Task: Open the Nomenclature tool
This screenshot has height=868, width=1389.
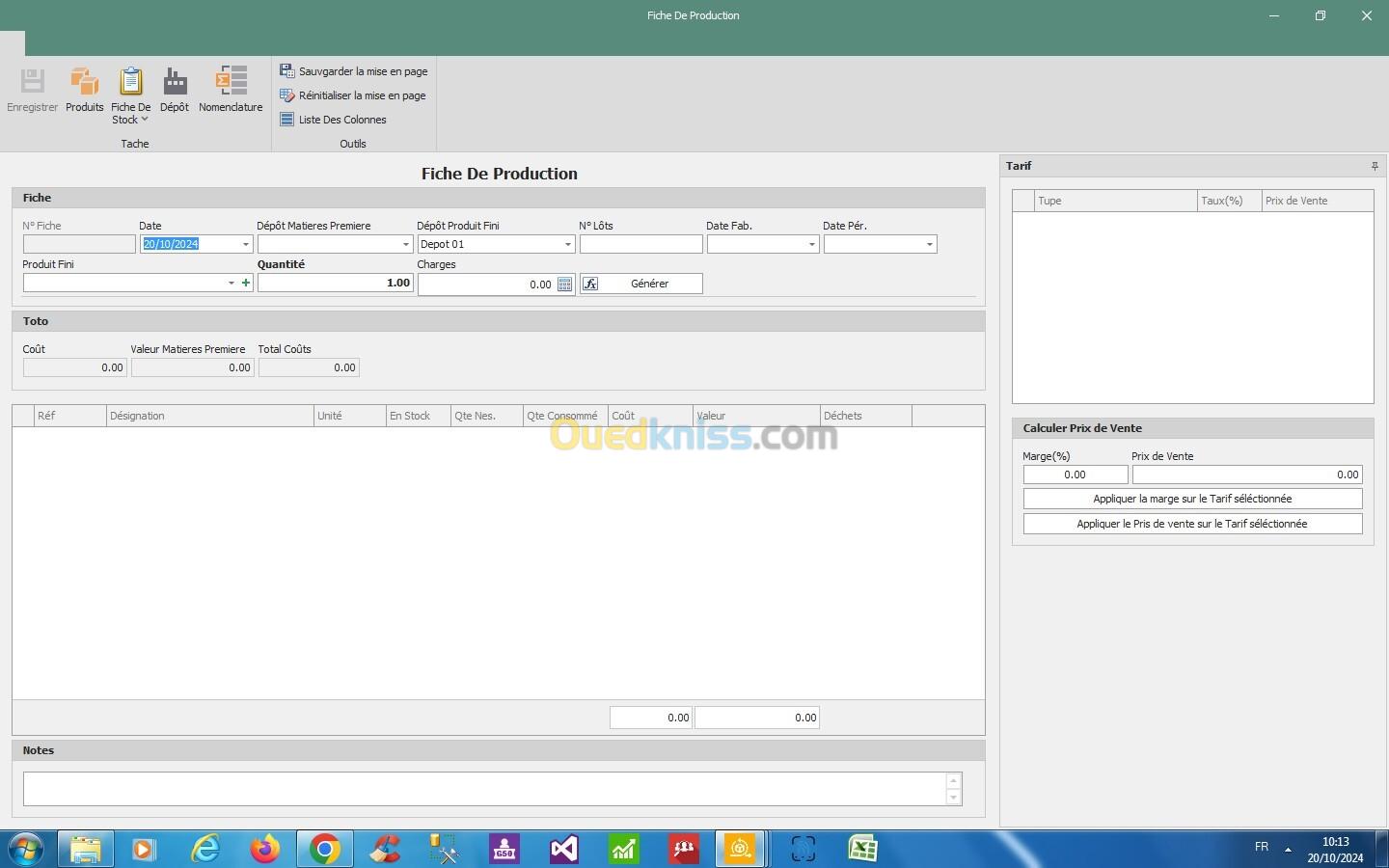Action: coord(231,91)
